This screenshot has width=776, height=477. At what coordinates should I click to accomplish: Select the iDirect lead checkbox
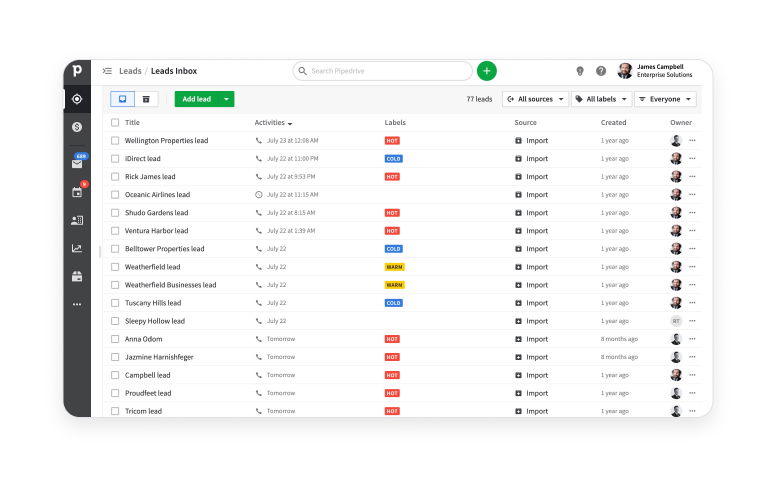pyautogui.click(x=115, y=158)
